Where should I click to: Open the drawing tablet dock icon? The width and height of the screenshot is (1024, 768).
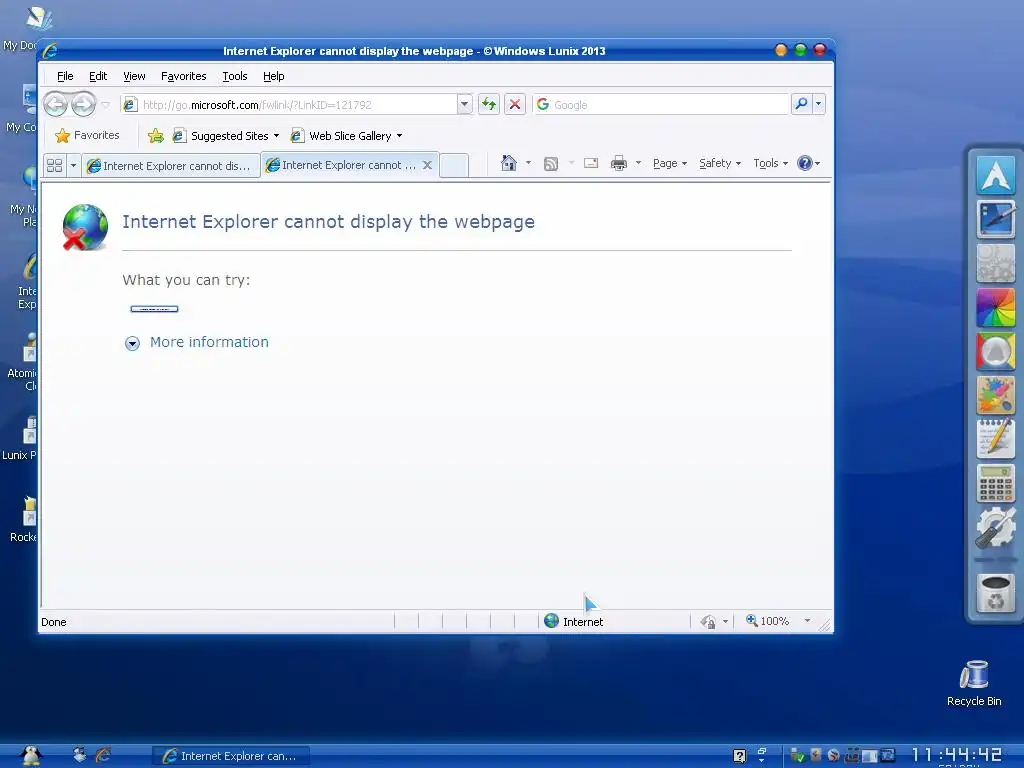(995, 219)
